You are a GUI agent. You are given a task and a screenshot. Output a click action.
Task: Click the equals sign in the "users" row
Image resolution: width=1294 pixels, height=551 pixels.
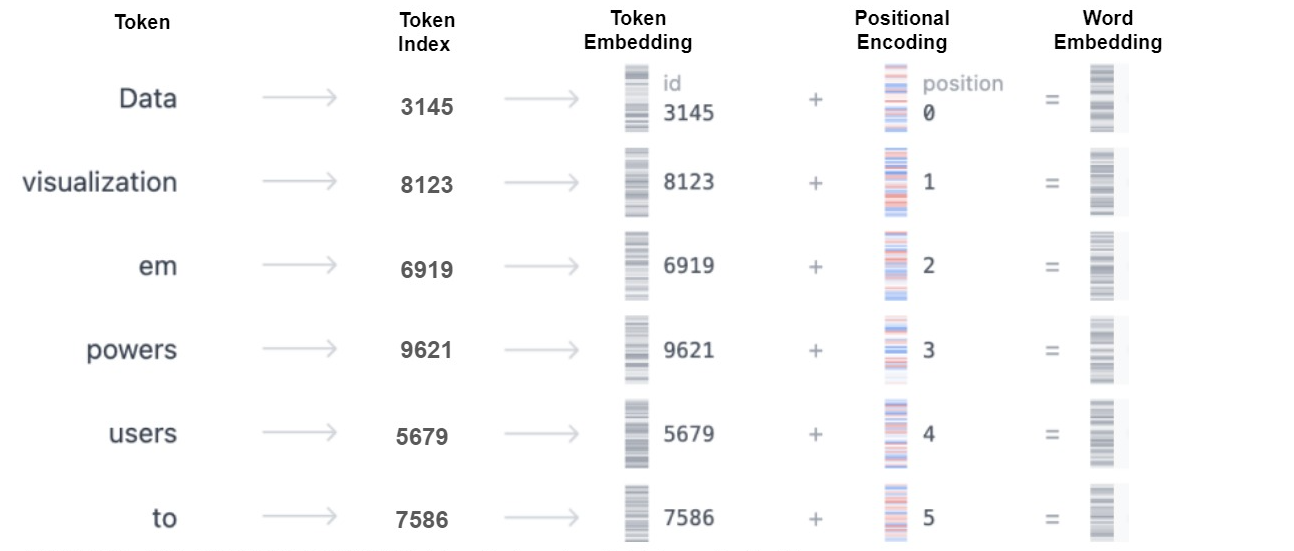pos(1052,435)
